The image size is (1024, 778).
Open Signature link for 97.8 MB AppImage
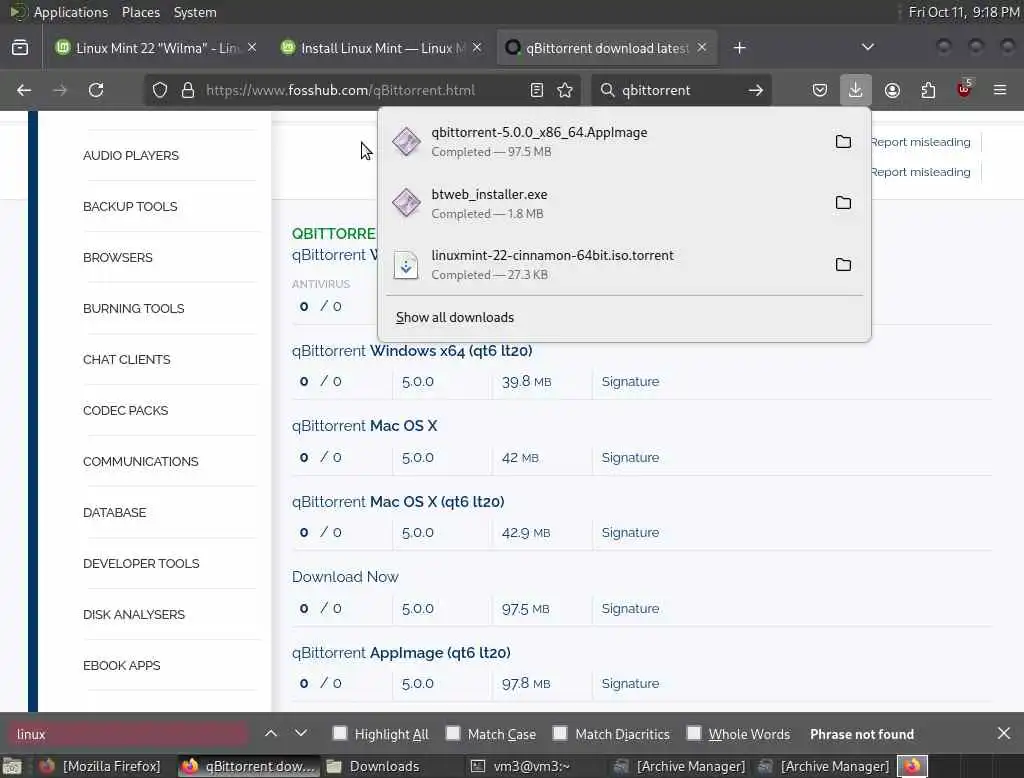coord(630,683)
